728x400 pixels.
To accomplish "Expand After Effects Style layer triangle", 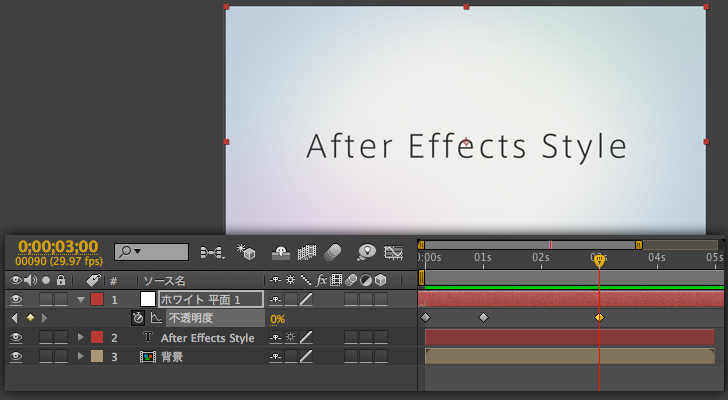I will coord(81,337).
